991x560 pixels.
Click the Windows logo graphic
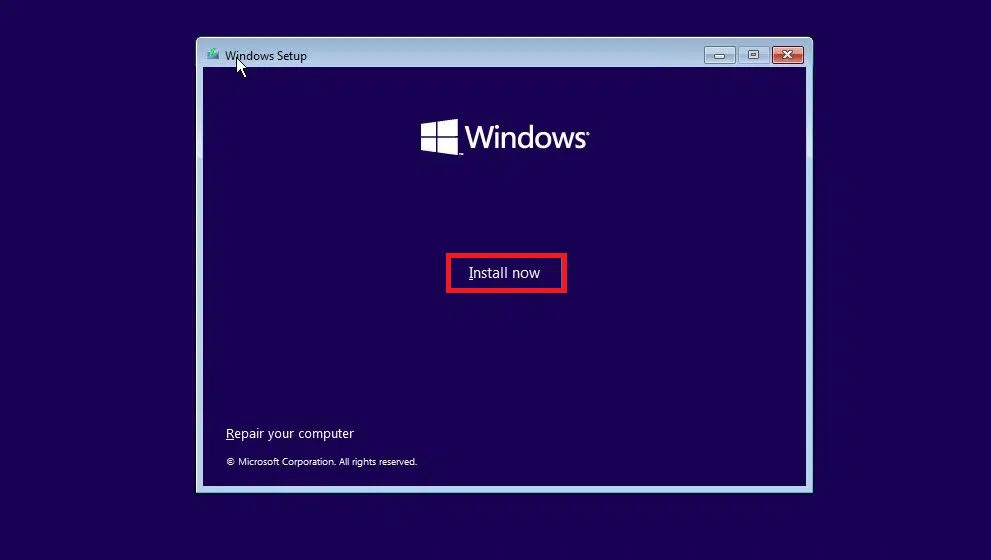504,137
